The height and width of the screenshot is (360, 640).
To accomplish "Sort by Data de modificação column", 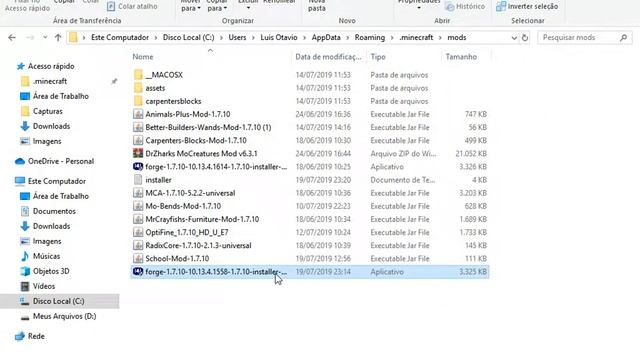I will click(x=328, y=57).
